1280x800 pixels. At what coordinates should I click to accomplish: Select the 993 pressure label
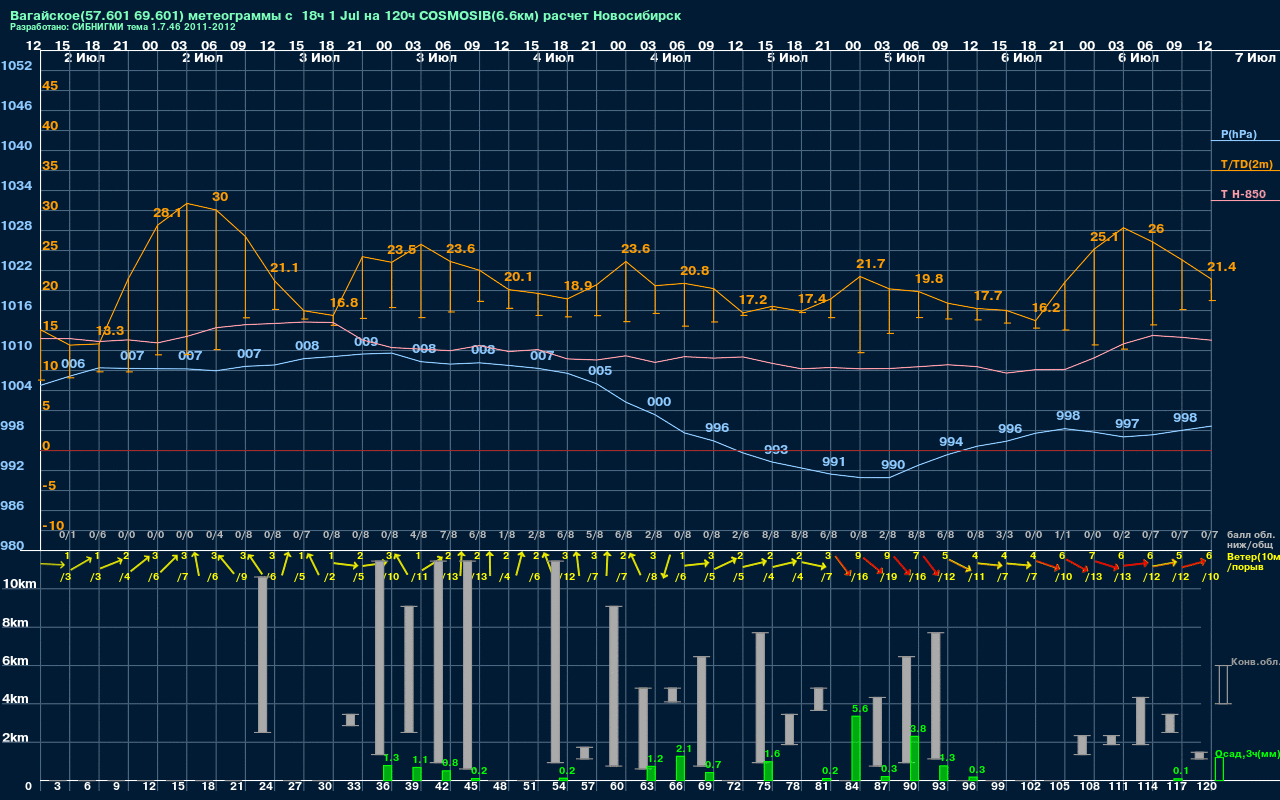click(776, 449)
